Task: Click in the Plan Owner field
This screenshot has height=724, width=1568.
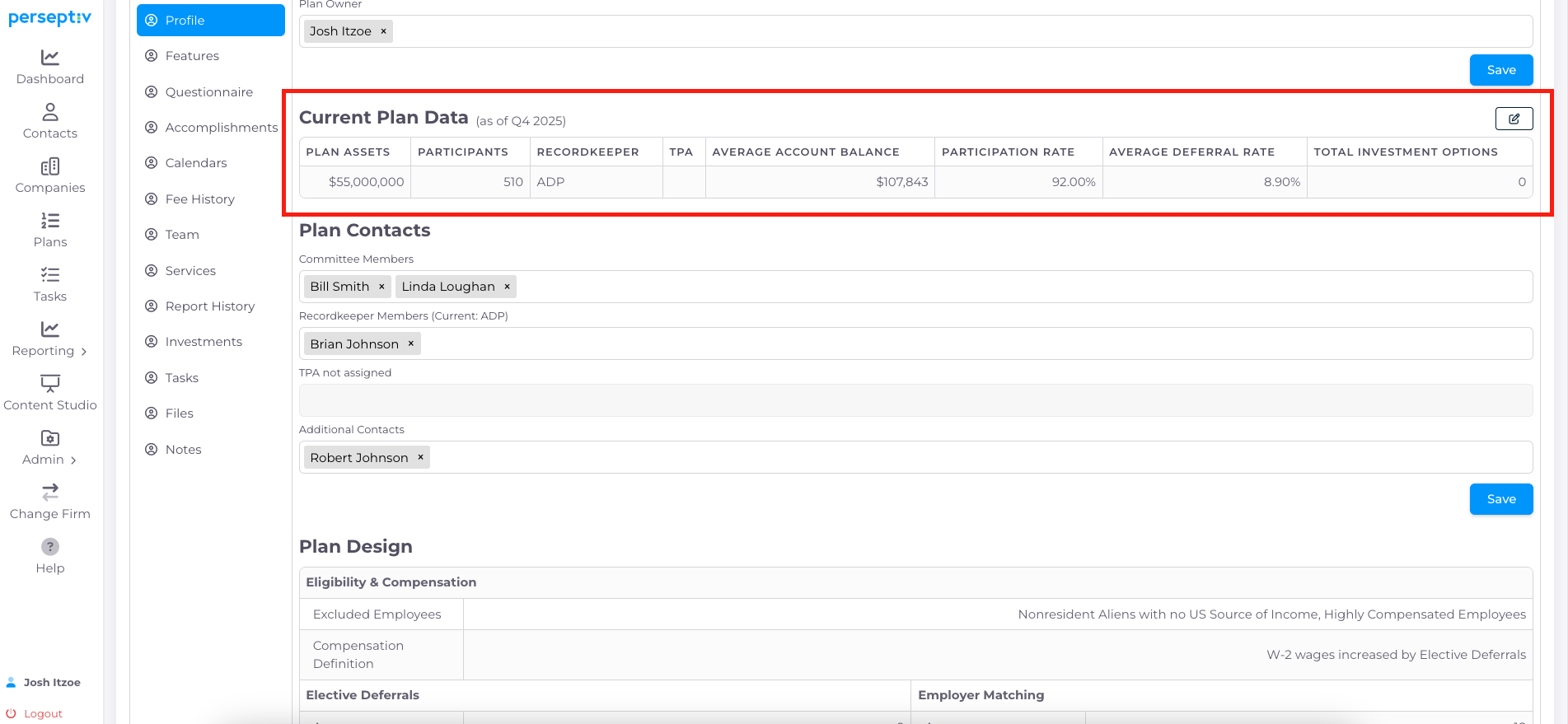Action: pyautogui.click(x=915, y=31)
